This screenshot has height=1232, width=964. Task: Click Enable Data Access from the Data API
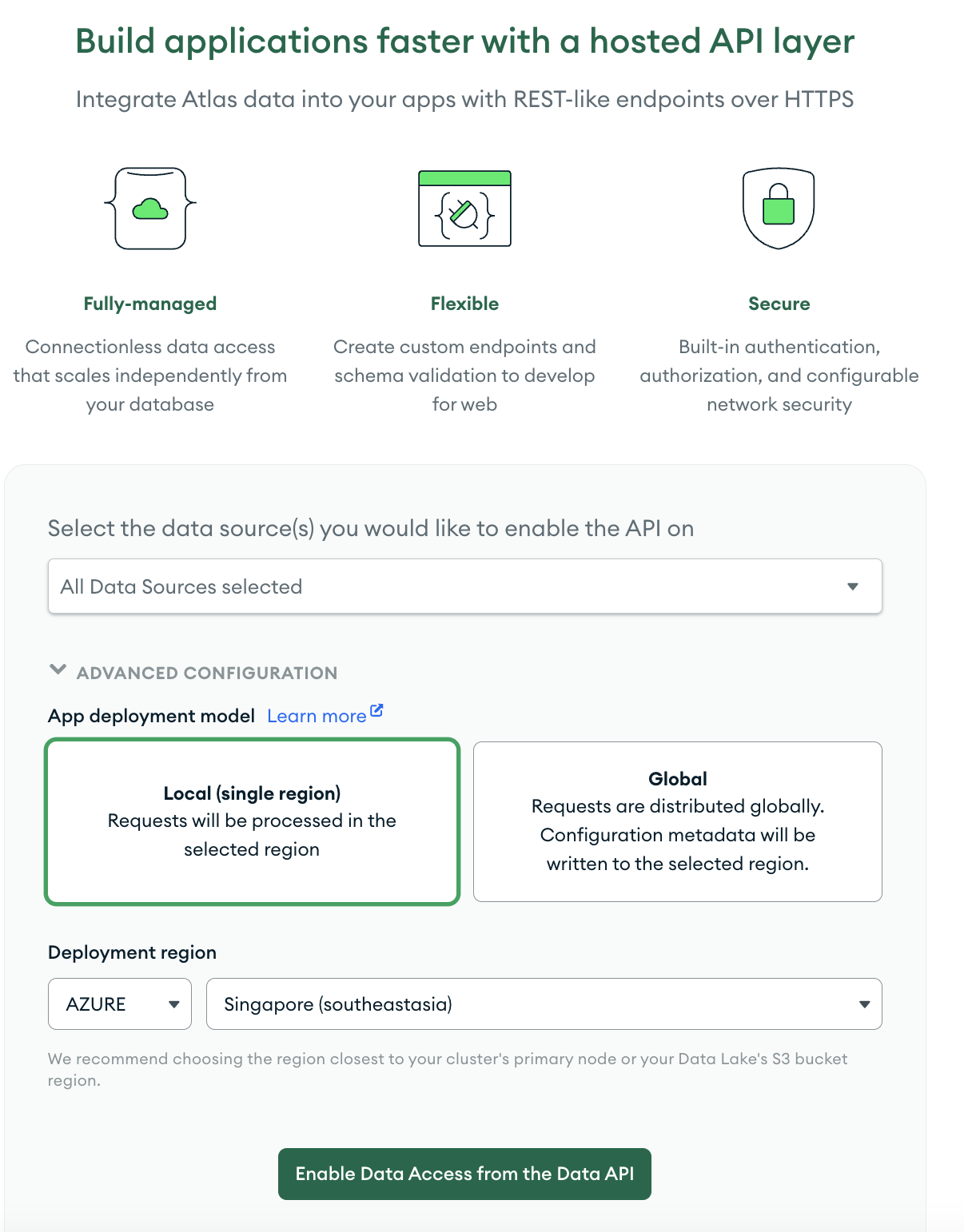(x=464, y=1174)
